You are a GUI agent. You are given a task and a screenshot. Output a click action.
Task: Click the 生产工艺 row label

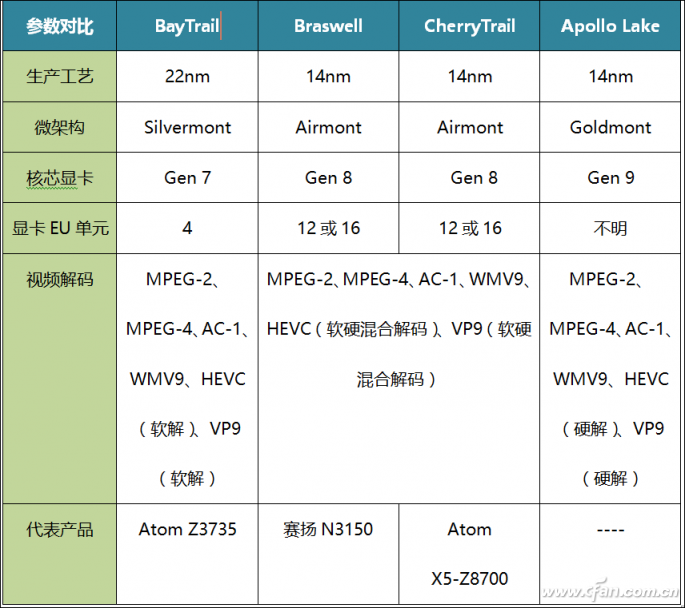[60, 76]
